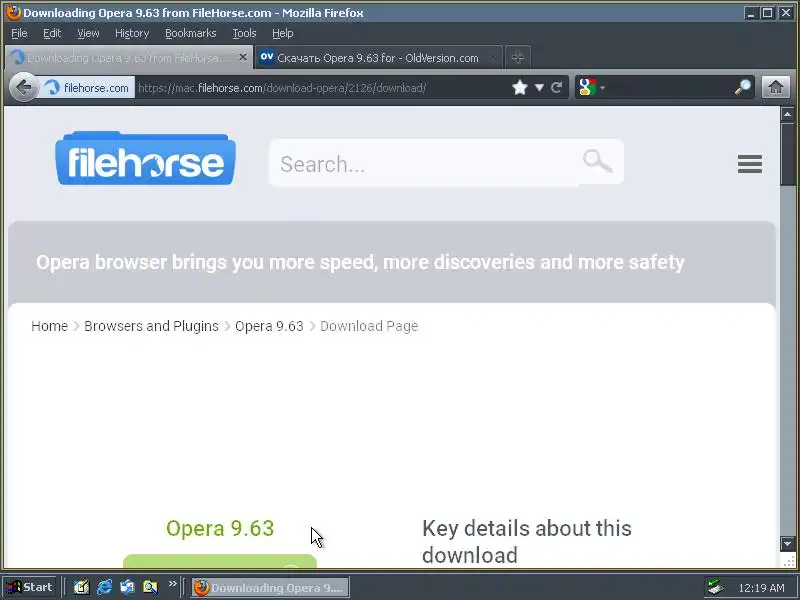
Task: Open a new tab with plus button
Action: coord(517,57)
